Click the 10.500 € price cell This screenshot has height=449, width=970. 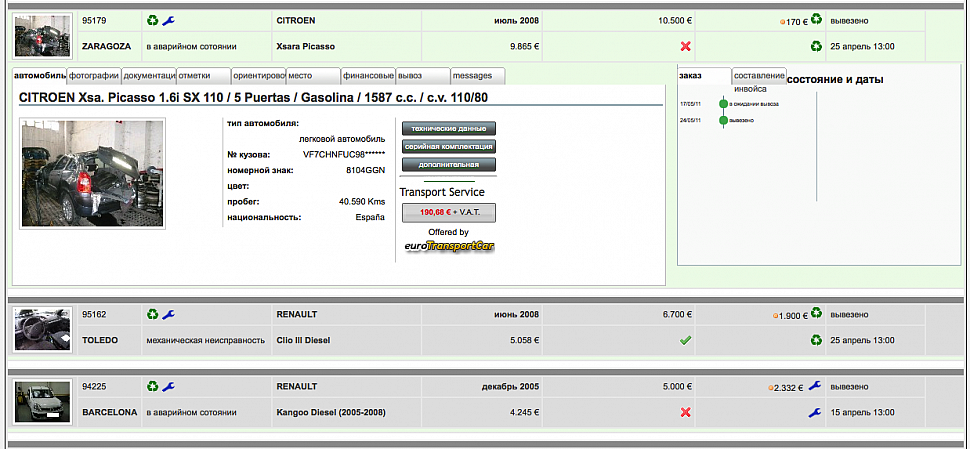point(619,20)
